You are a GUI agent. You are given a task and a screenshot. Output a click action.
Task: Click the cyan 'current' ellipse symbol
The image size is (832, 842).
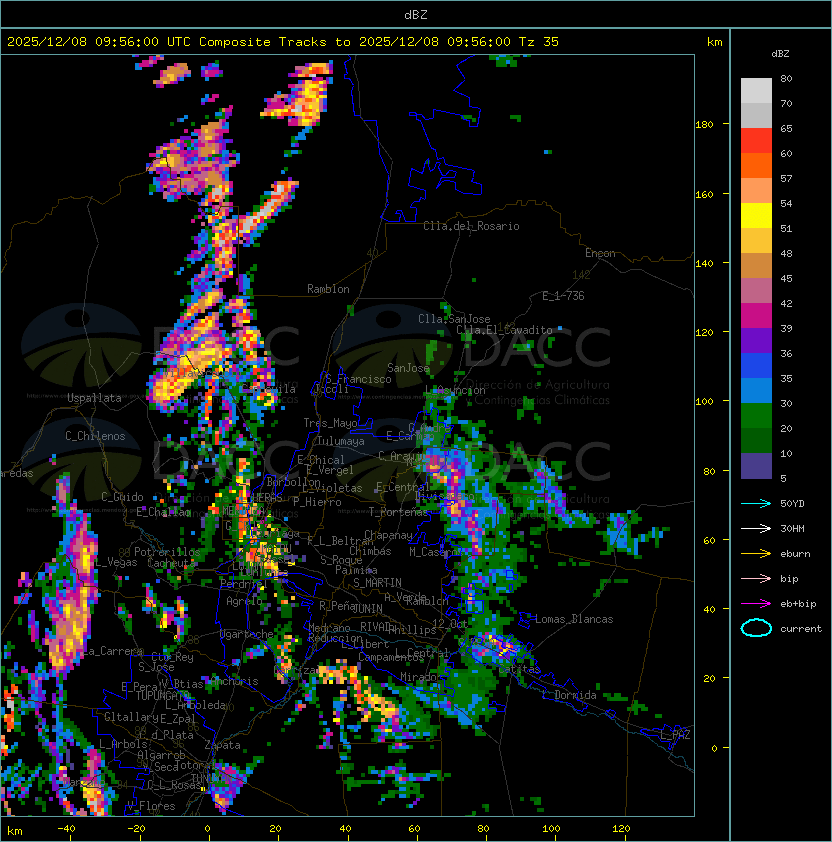(x=756, y=628)
